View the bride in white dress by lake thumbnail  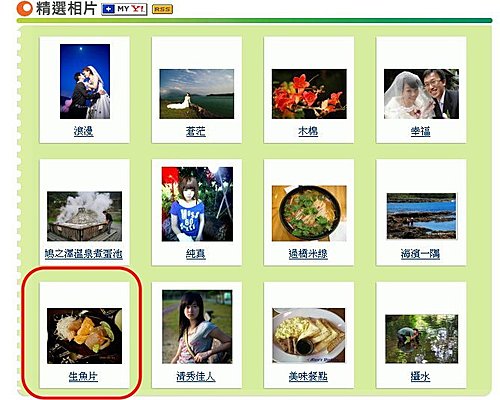point(197,94)
